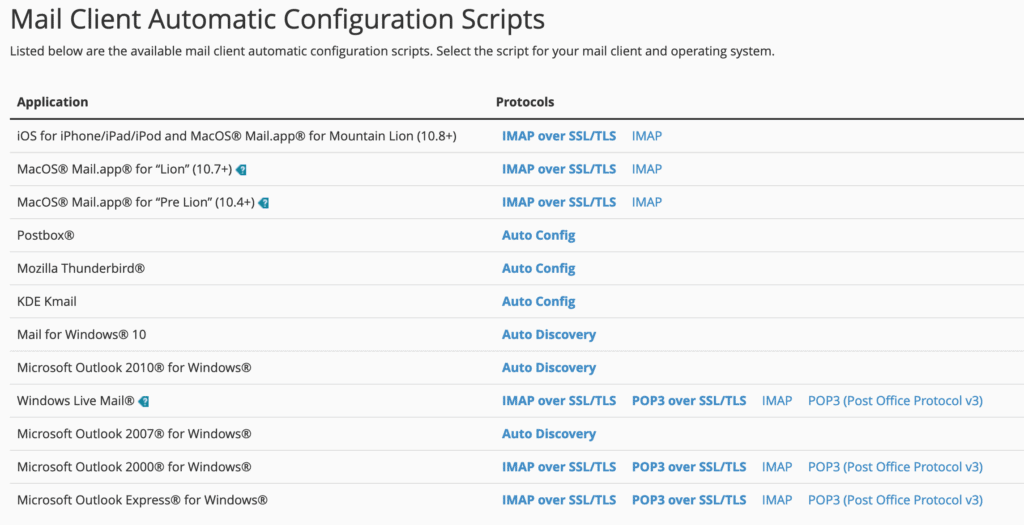
Task: Open KDE Kmail Auto Config link
Action: click(x=538, y=301)
